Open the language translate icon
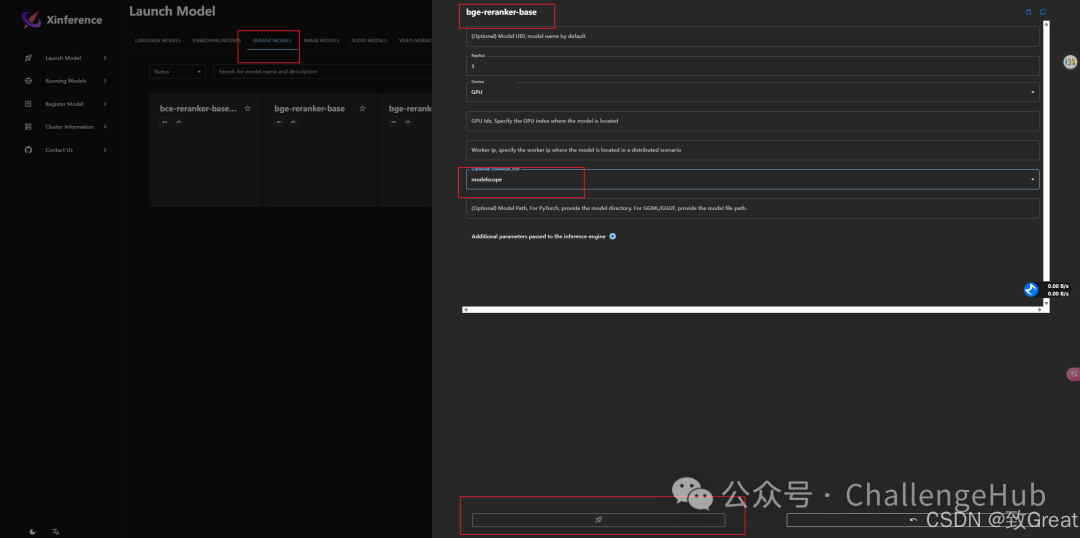The height and width of the screenshot is (538, 1080). click(x=56, y=531)
